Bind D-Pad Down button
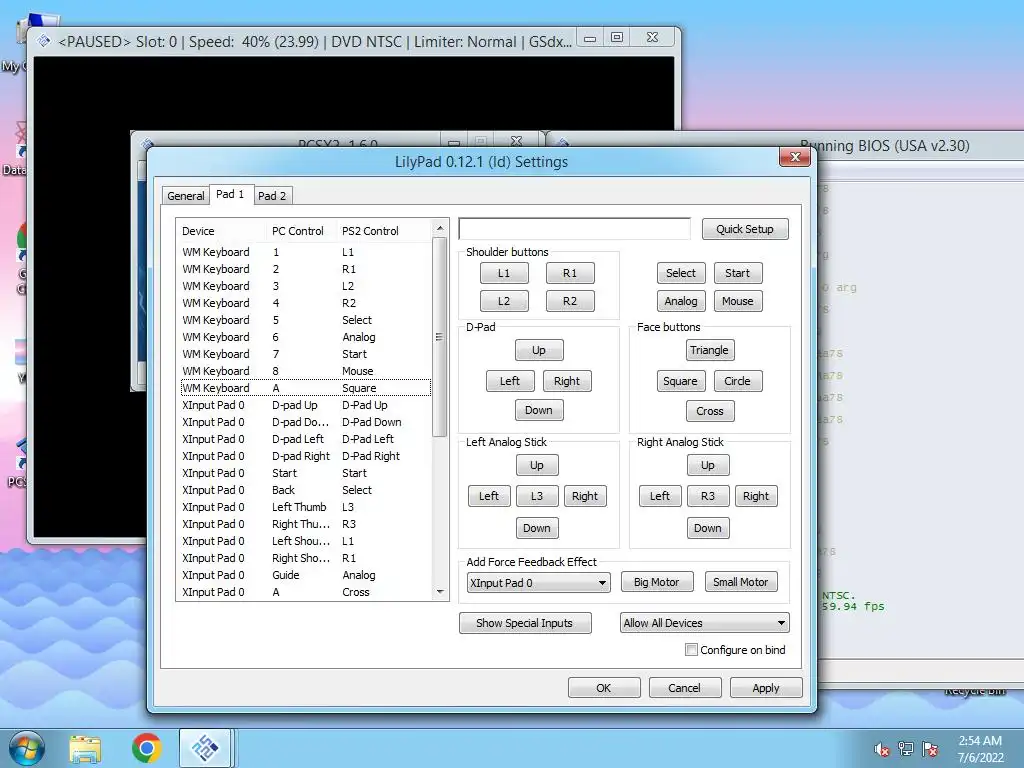This screenshot has height=768, width=1024. [x=539, y=410]
